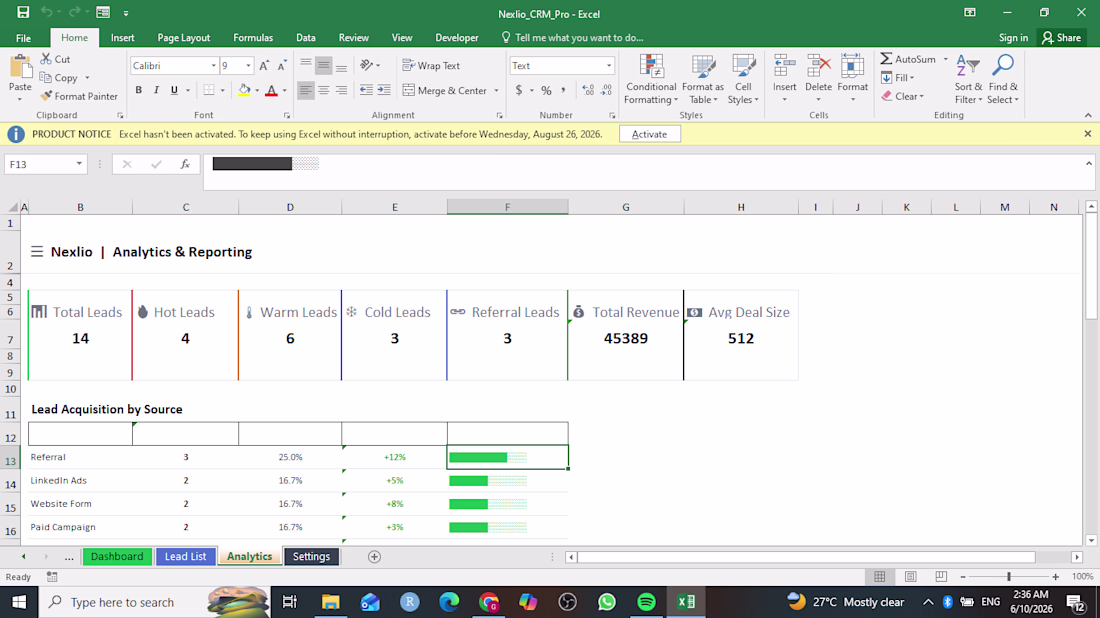
Task: Toggle Align Left
Action: click(306, 90)
